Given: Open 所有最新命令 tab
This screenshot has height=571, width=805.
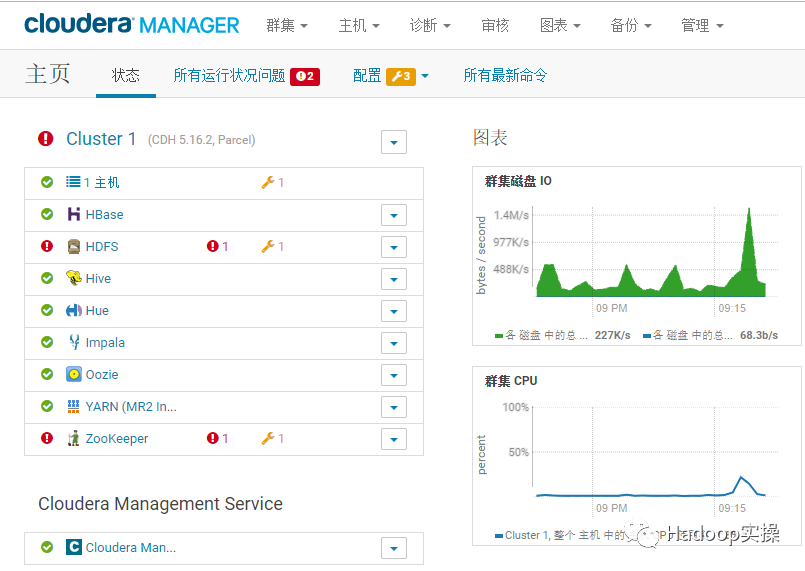Looking at the screenshot, I should click(505, 75).
